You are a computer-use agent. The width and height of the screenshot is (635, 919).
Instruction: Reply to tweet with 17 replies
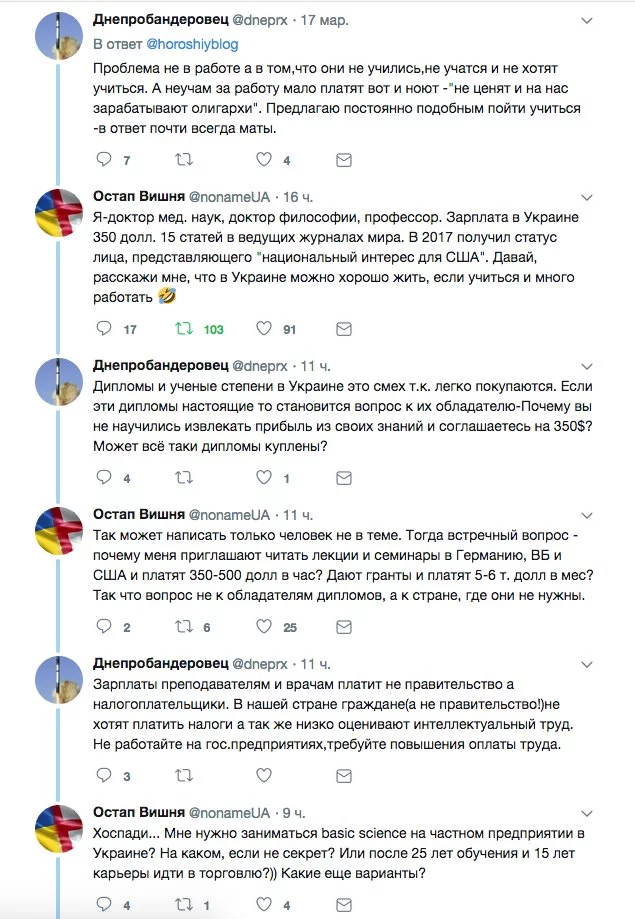tap(104, 329)
